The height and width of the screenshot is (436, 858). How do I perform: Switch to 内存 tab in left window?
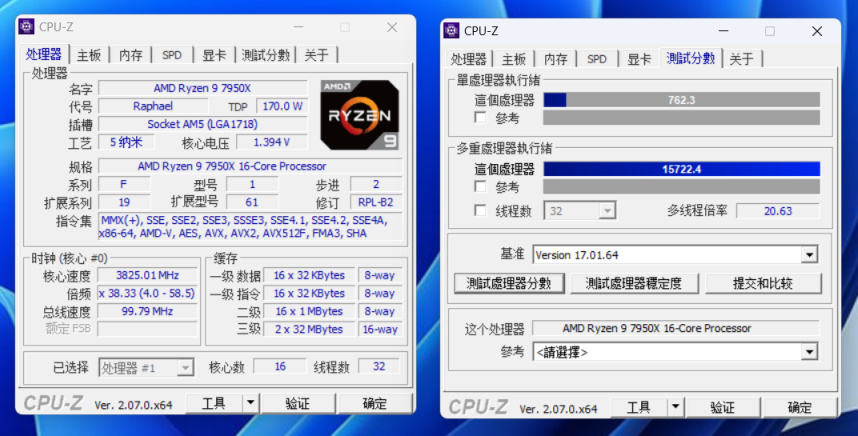130,55
